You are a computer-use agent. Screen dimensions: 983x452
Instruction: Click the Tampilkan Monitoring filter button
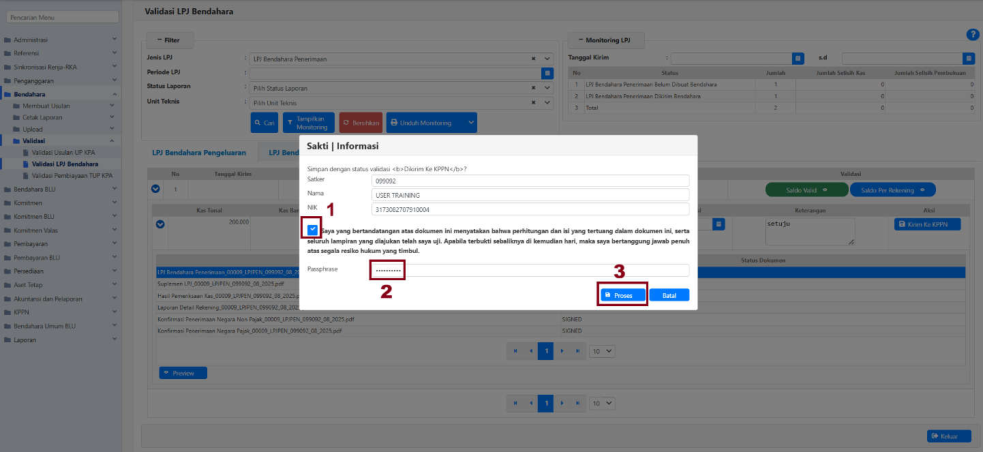(309, 123)
